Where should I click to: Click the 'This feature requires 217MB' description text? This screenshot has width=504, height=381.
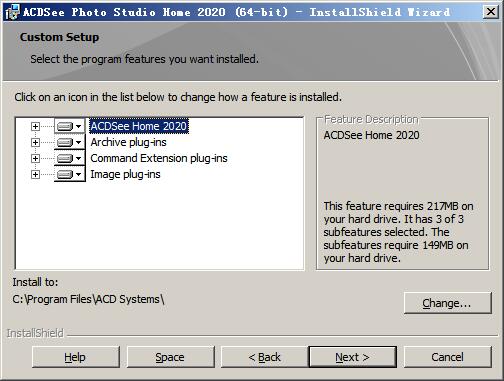pos(398,232)
